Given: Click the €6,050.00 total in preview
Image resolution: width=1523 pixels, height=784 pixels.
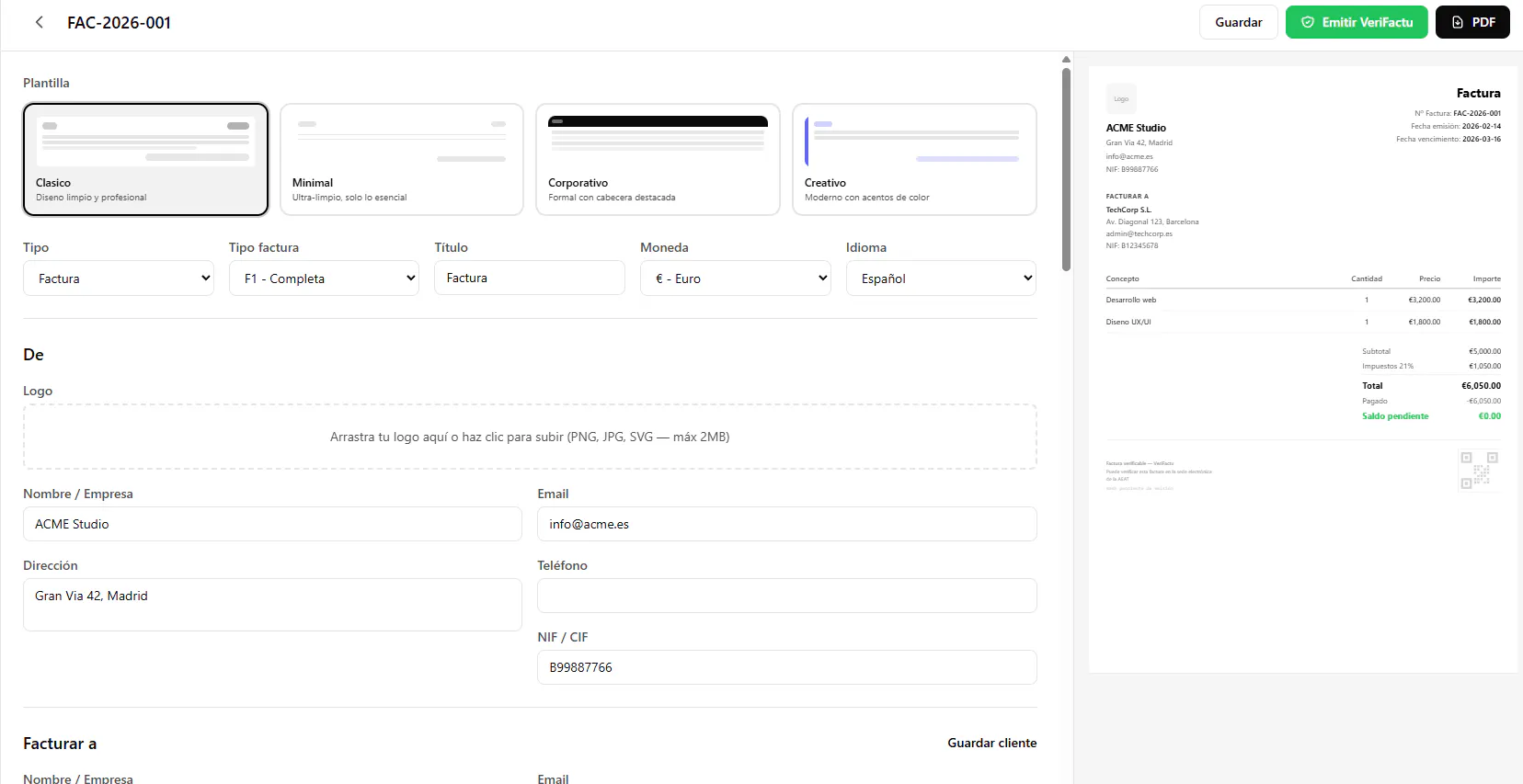Looking at the screenshot, I should (1481, 386).
